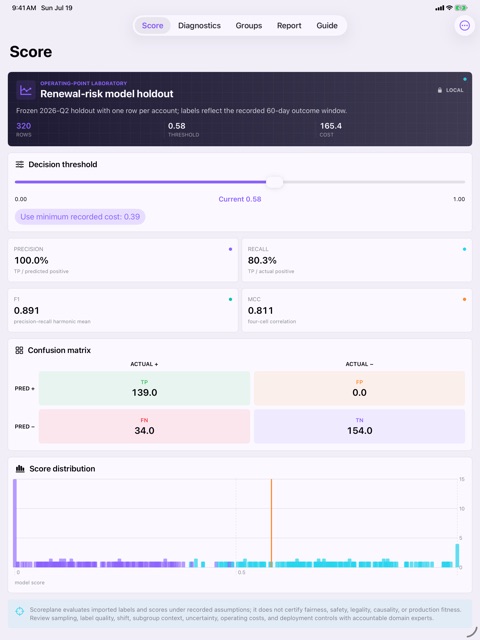
Task: Click the tall cyan bar at score 1
Action: pos(457,556)
